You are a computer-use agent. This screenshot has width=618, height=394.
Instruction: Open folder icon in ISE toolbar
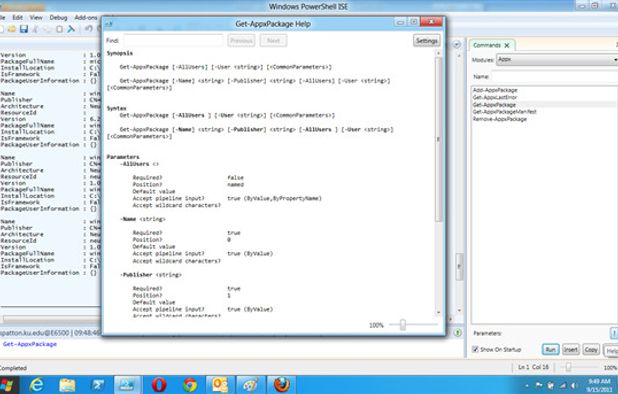tap(11, 29)
